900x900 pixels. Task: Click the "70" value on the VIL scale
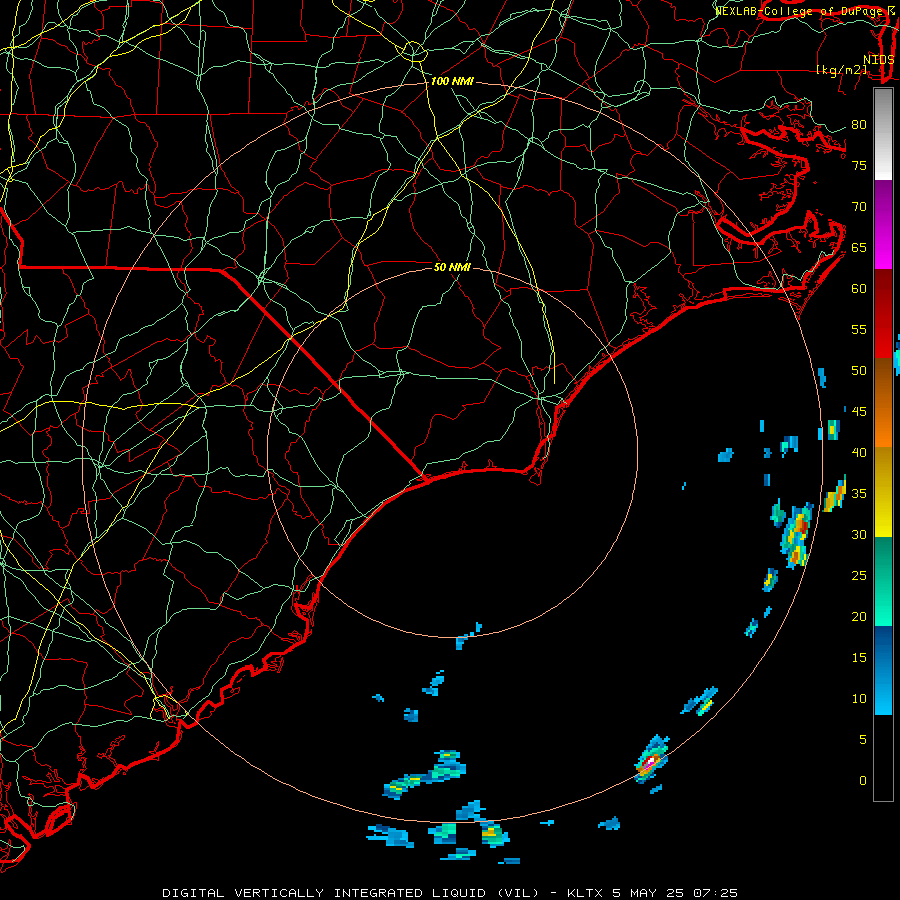(859, 207)
